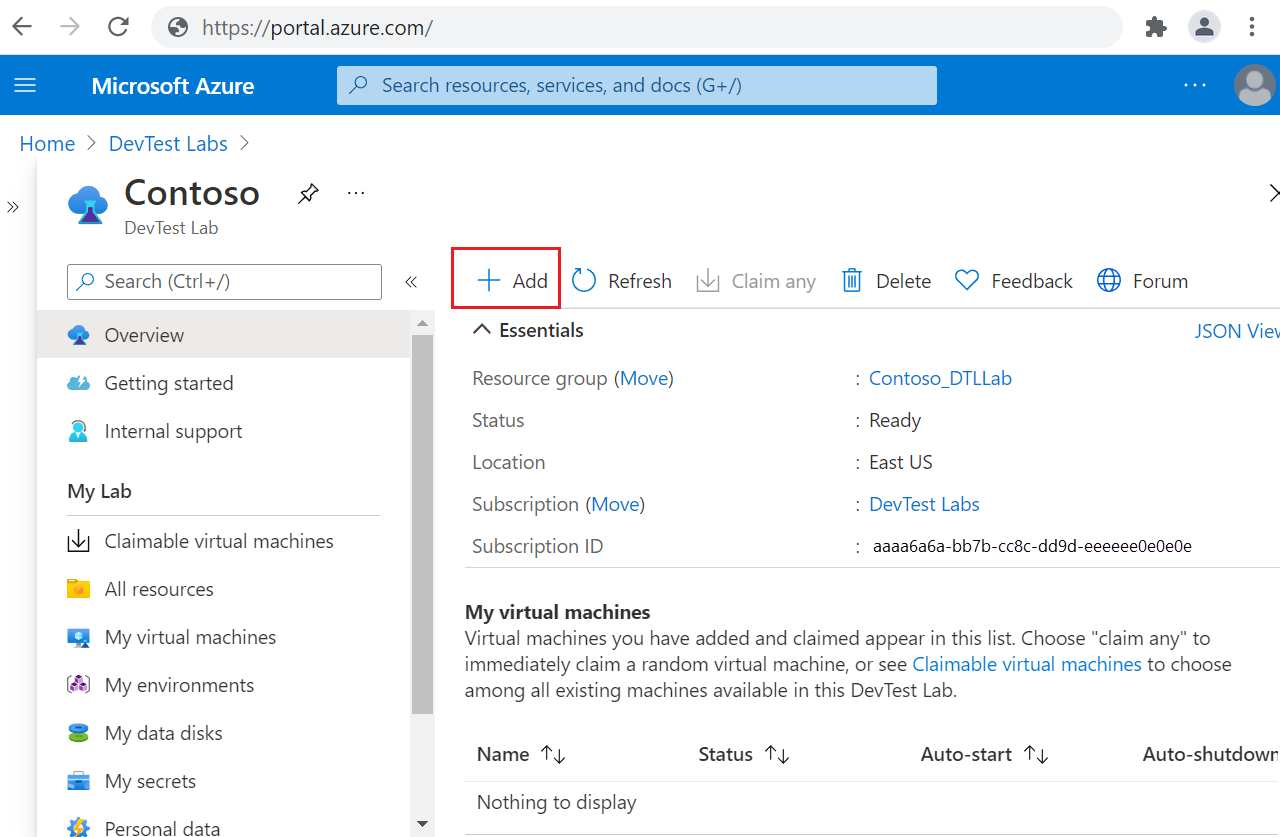This screenshot has width=1280, height=837.
Task: Collapse the Essentials section
Action: [x=482, y=330]
